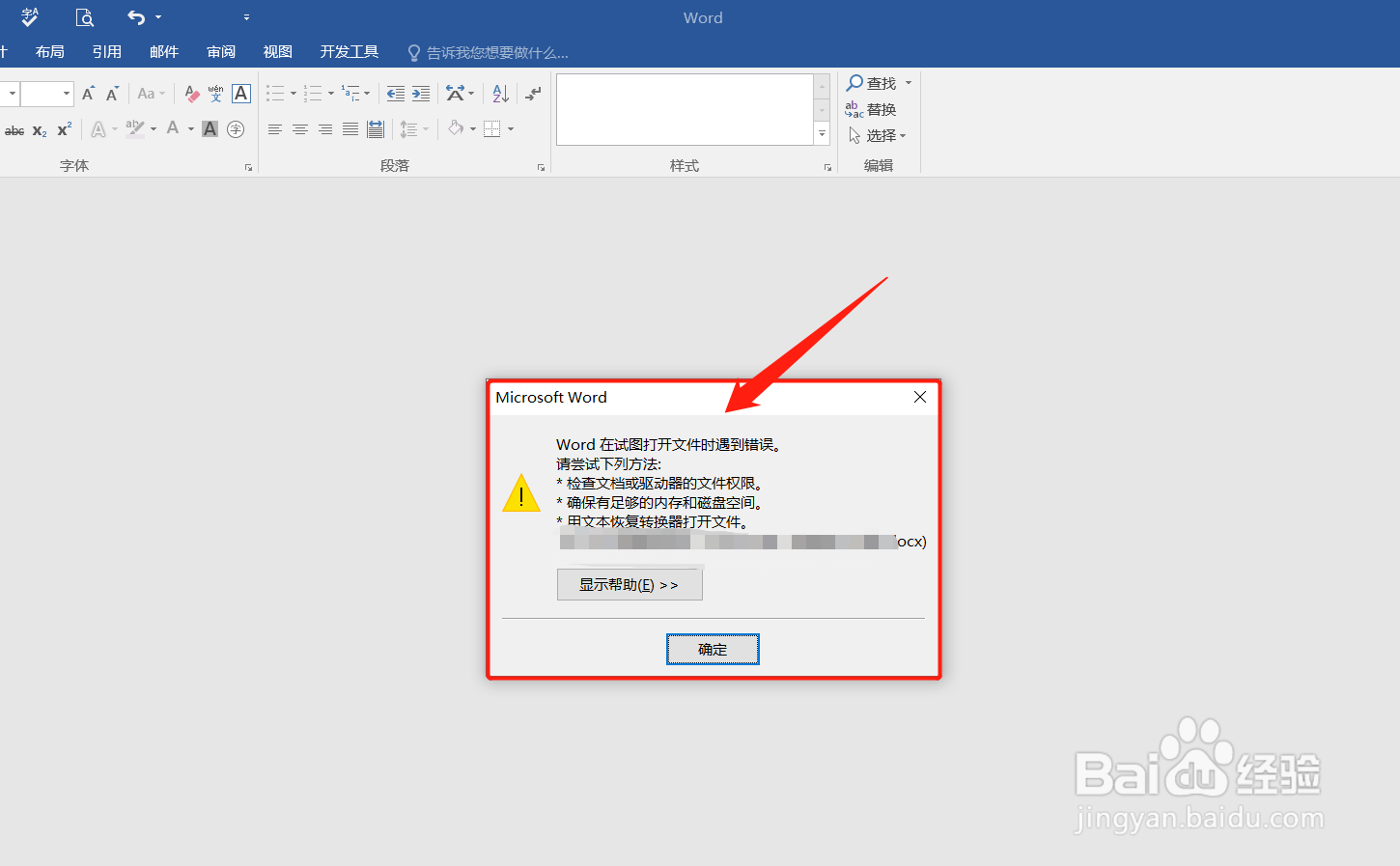The height and width of the screenshot is (866, 1400).
Task: Click the spelling check icon in quick access toolbar
Action: (x=30, y=17)
